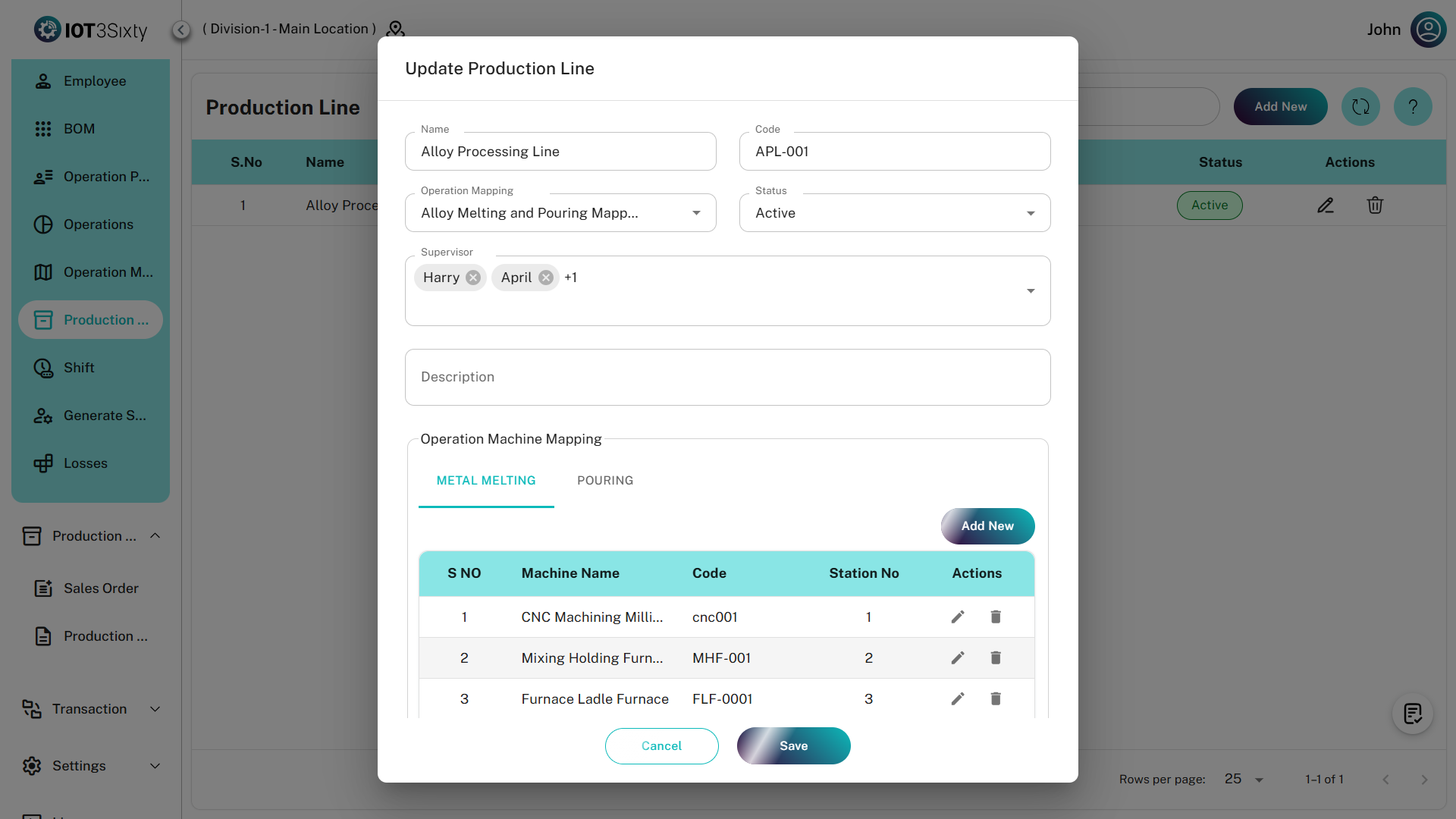
Task: Select METAL MELTING tab
Action: click(x=486, y=481)
